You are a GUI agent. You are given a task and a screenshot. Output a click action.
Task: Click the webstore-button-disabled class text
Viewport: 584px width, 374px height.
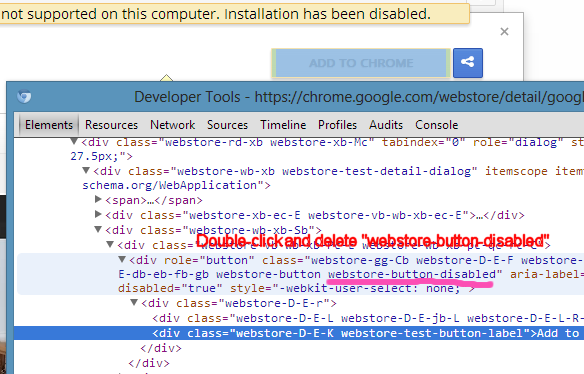coord(412,274)
